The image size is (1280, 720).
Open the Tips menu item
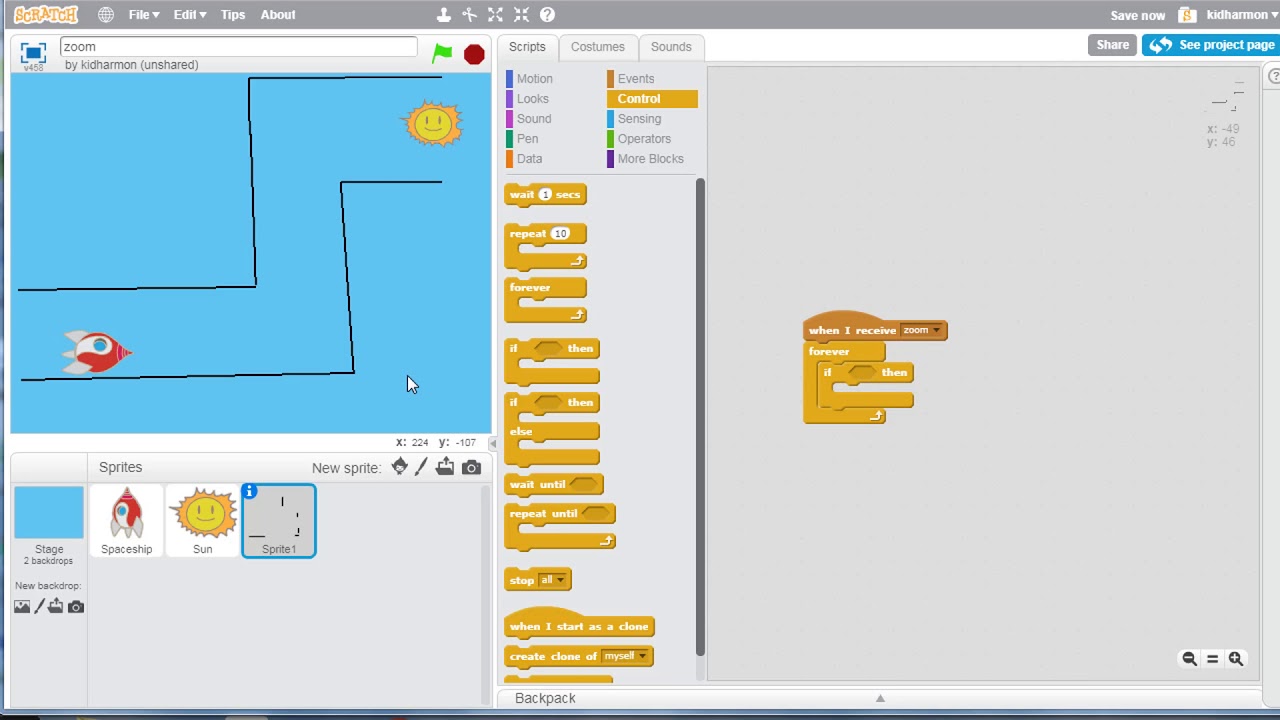point(233,15)
